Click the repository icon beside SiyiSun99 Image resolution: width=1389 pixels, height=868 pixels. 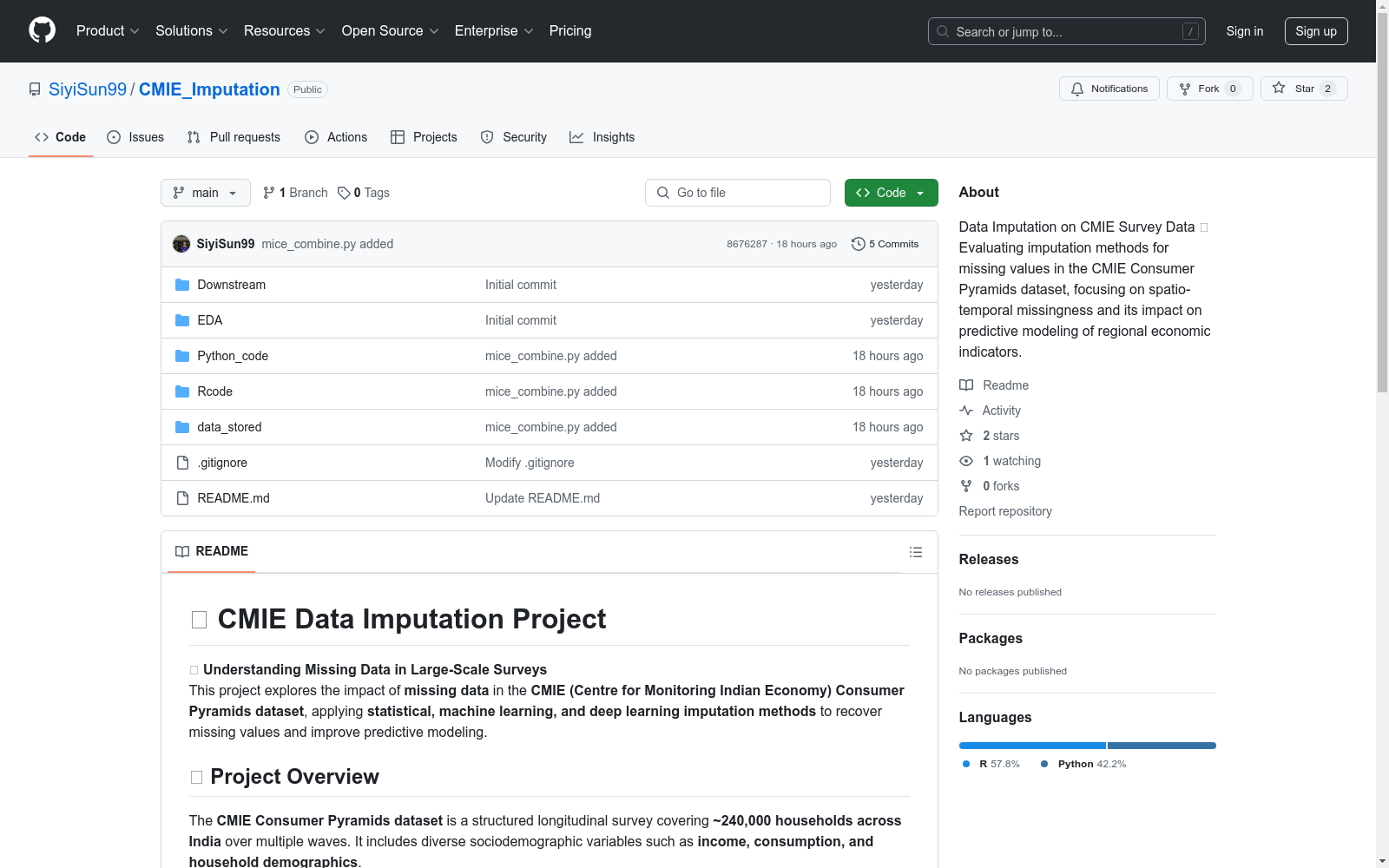[35, 89]
